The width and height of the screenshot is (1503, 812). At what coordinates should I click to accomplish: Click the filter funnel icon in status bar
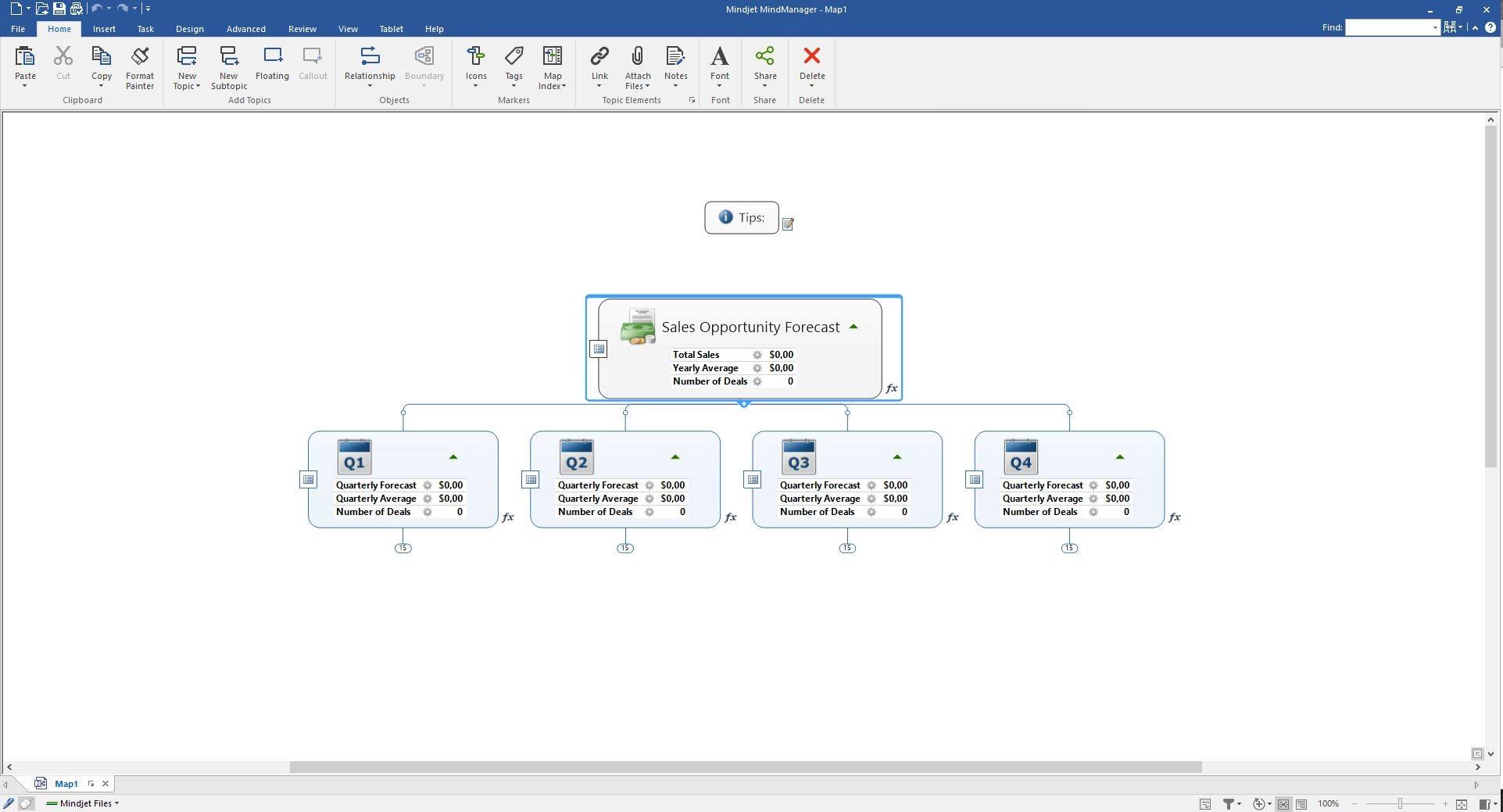click(x=1229, y=804)
